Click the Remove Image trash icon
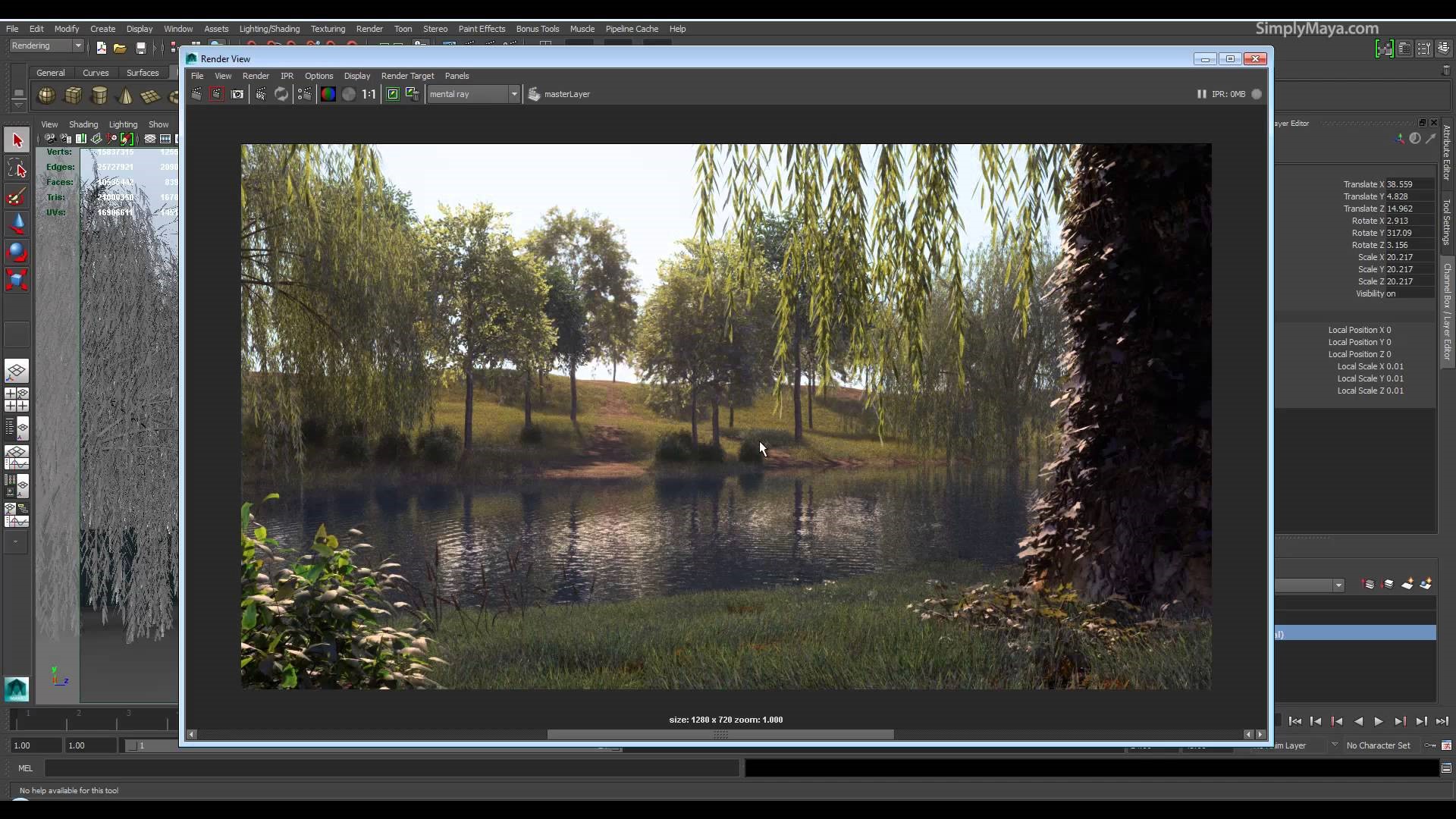 point(412,94)
